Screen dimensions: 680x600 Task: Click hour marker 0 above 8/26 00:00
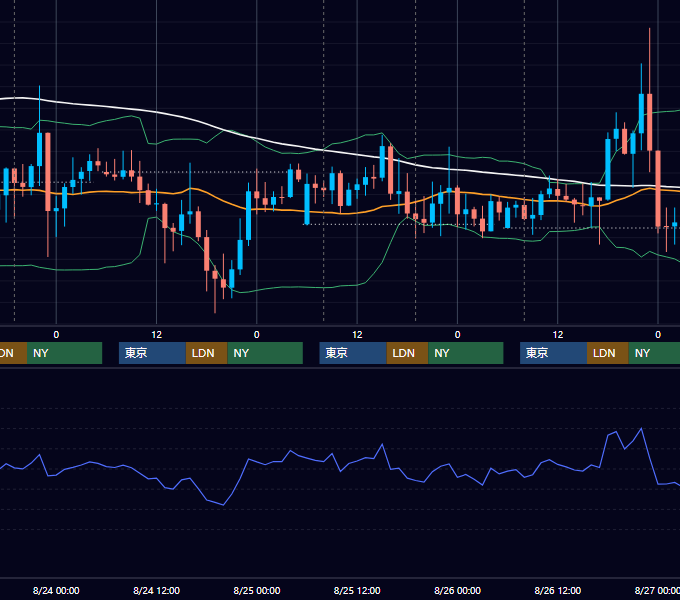tap(457, 334)
